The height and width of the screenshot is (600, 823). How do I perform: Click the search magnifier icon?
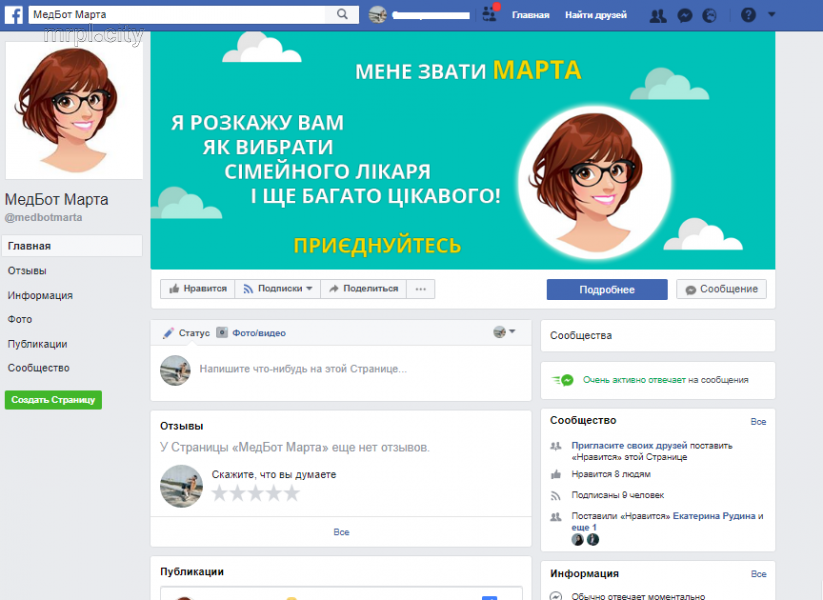342,14
